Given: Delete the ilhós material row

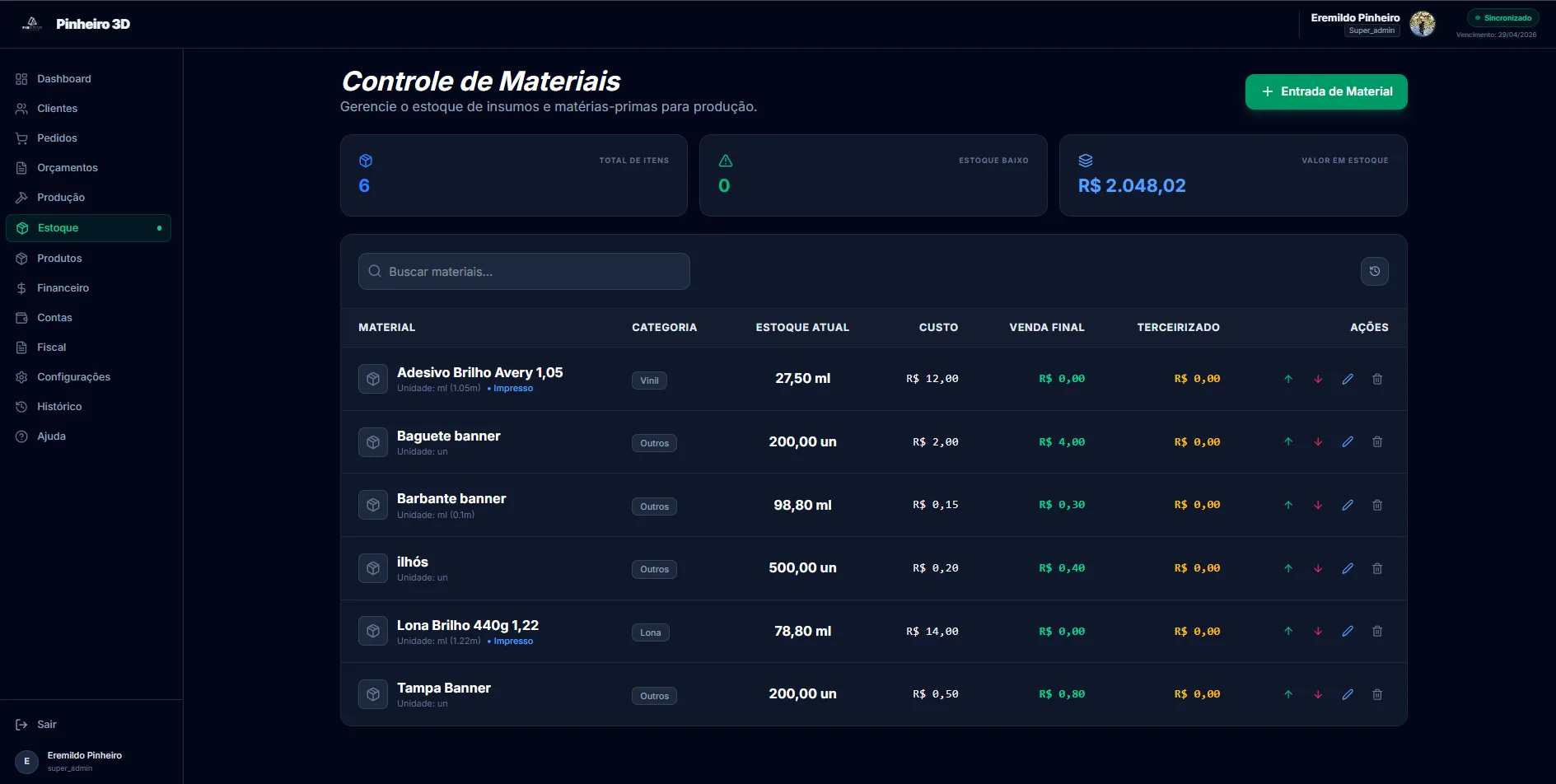Looking at the screenshot, I should coord(1377,568).
